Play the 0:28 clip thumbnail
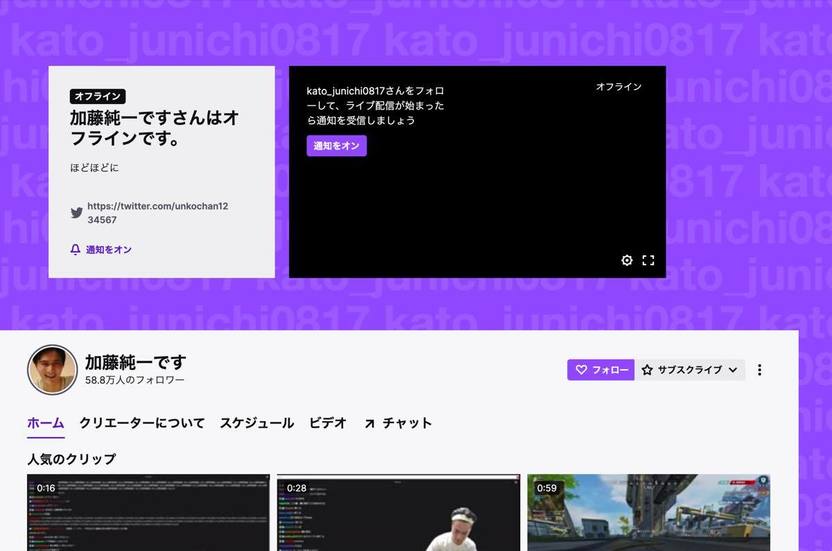 coord(398,512)
